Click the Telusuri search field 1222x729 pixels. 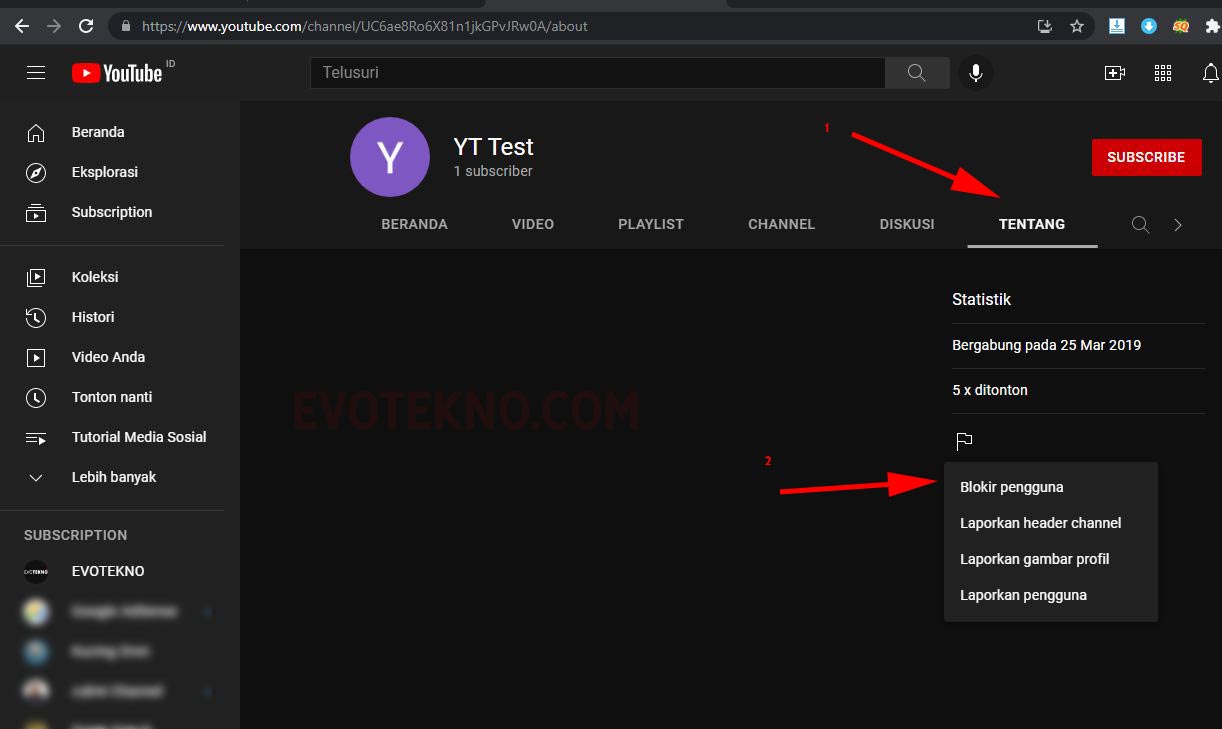coord(597,73)
